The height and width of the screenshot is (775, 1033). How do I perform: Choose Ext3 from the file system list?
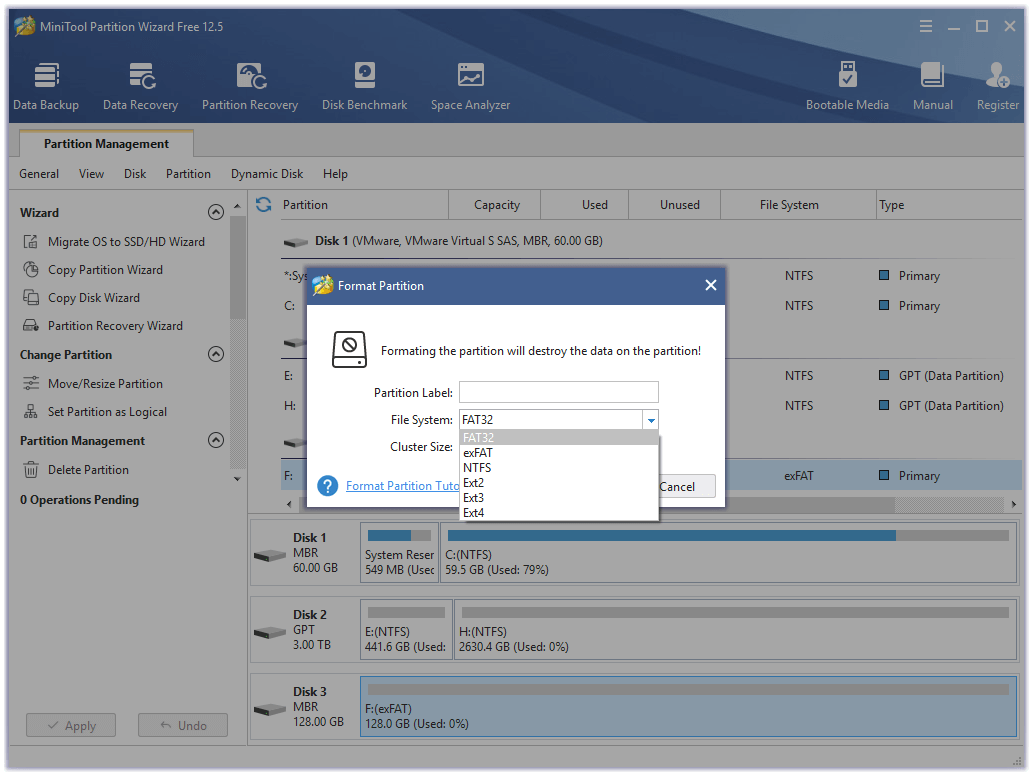click(x=559, y=498)
